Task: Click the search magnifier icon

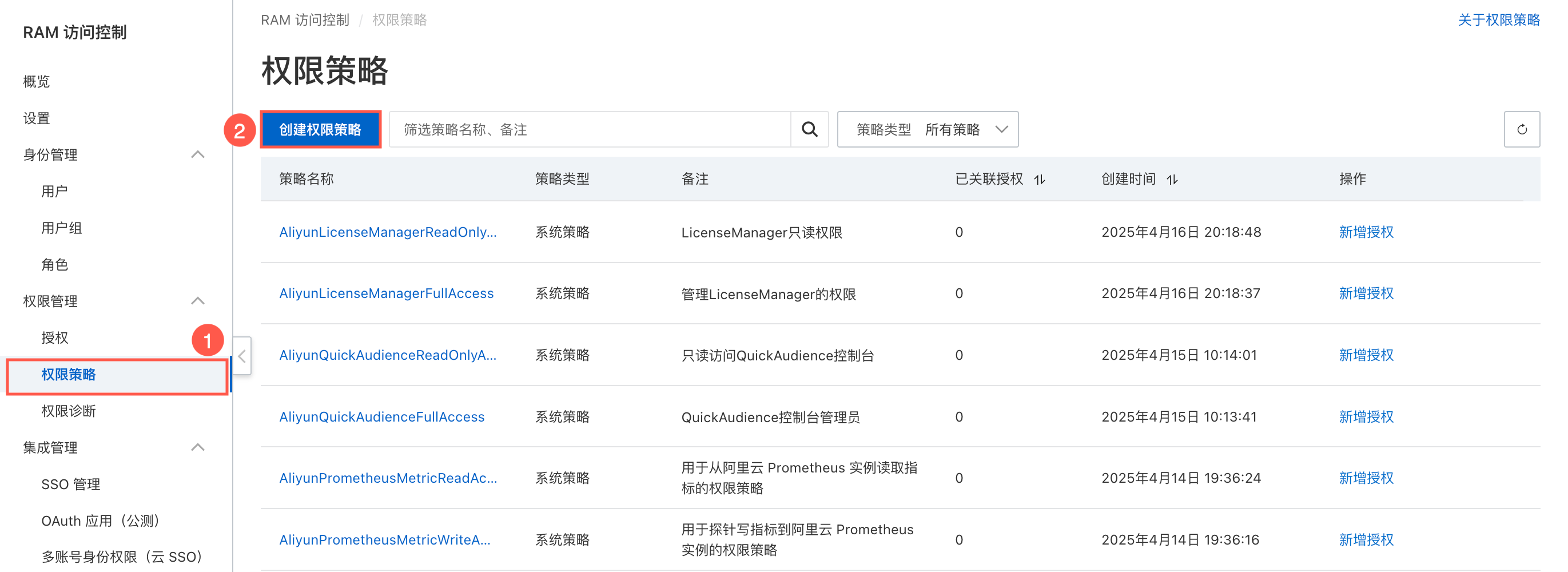Action: (809, 129)
